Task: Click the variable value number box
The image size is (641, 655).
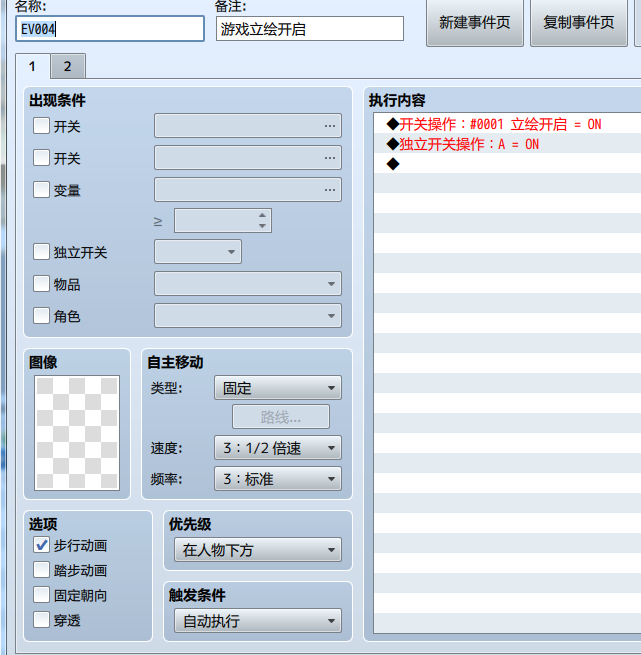Action: coord(223,221)
